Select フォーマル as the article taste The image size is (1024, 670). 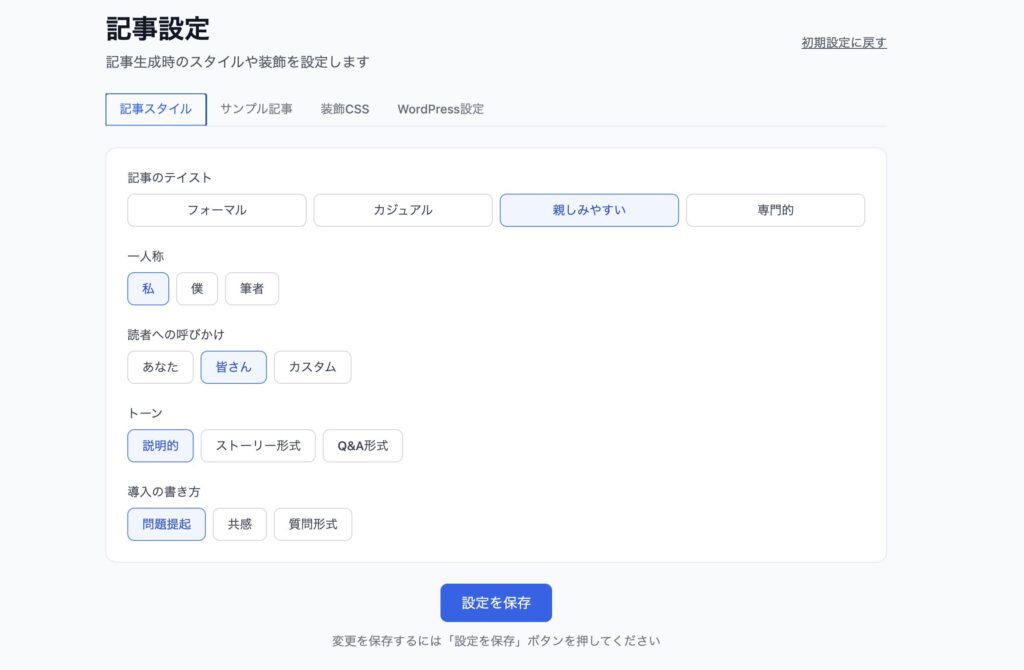216,210
